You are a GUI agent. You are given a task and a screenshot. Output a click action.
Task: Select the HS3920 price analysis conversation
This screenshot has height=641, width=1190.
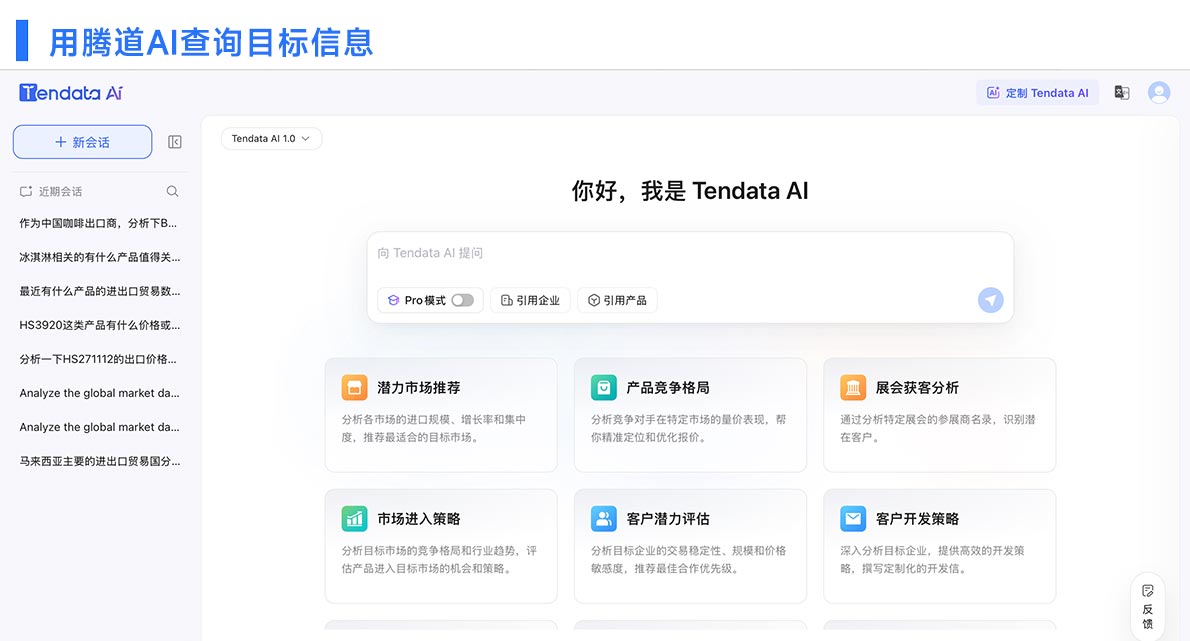point(95,324)
